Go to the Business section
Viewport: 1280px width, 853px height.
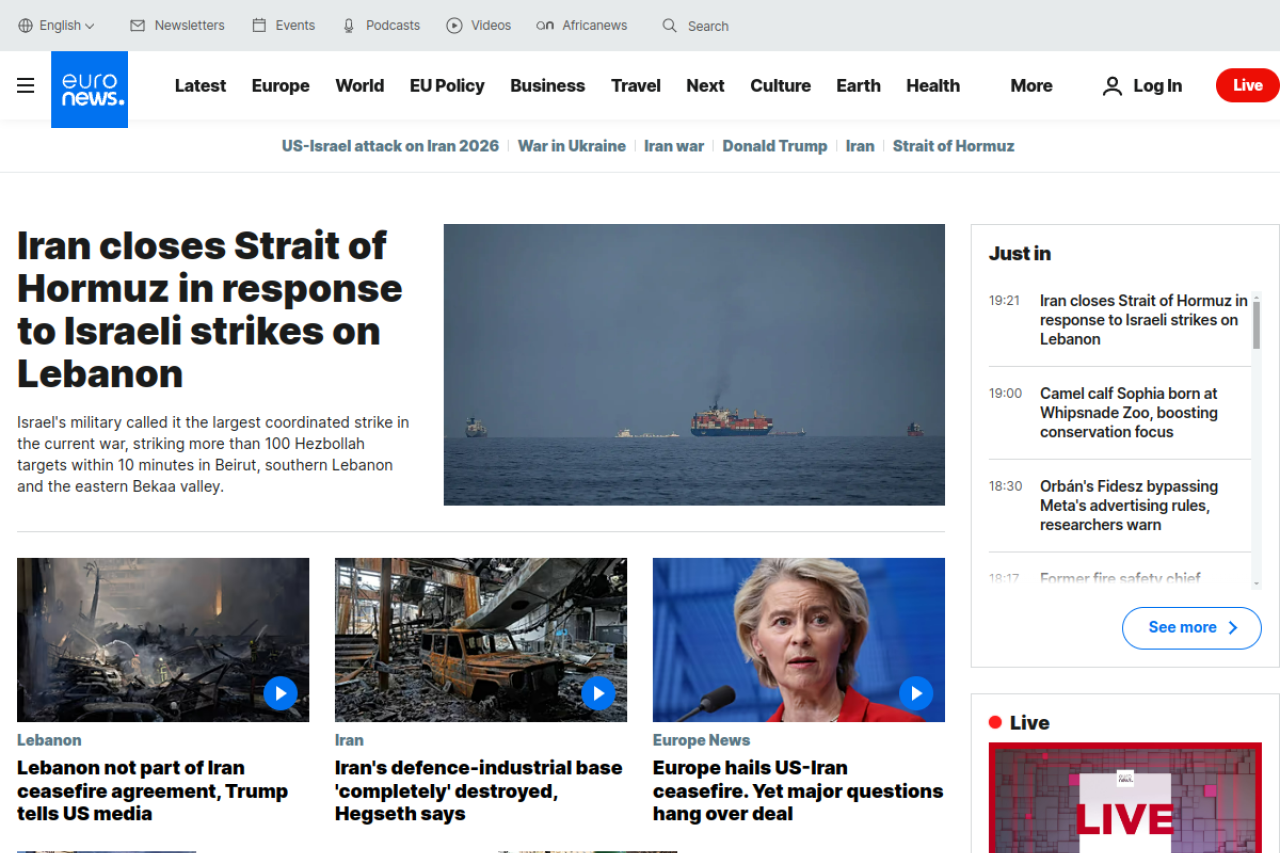[x=547, y=86]
